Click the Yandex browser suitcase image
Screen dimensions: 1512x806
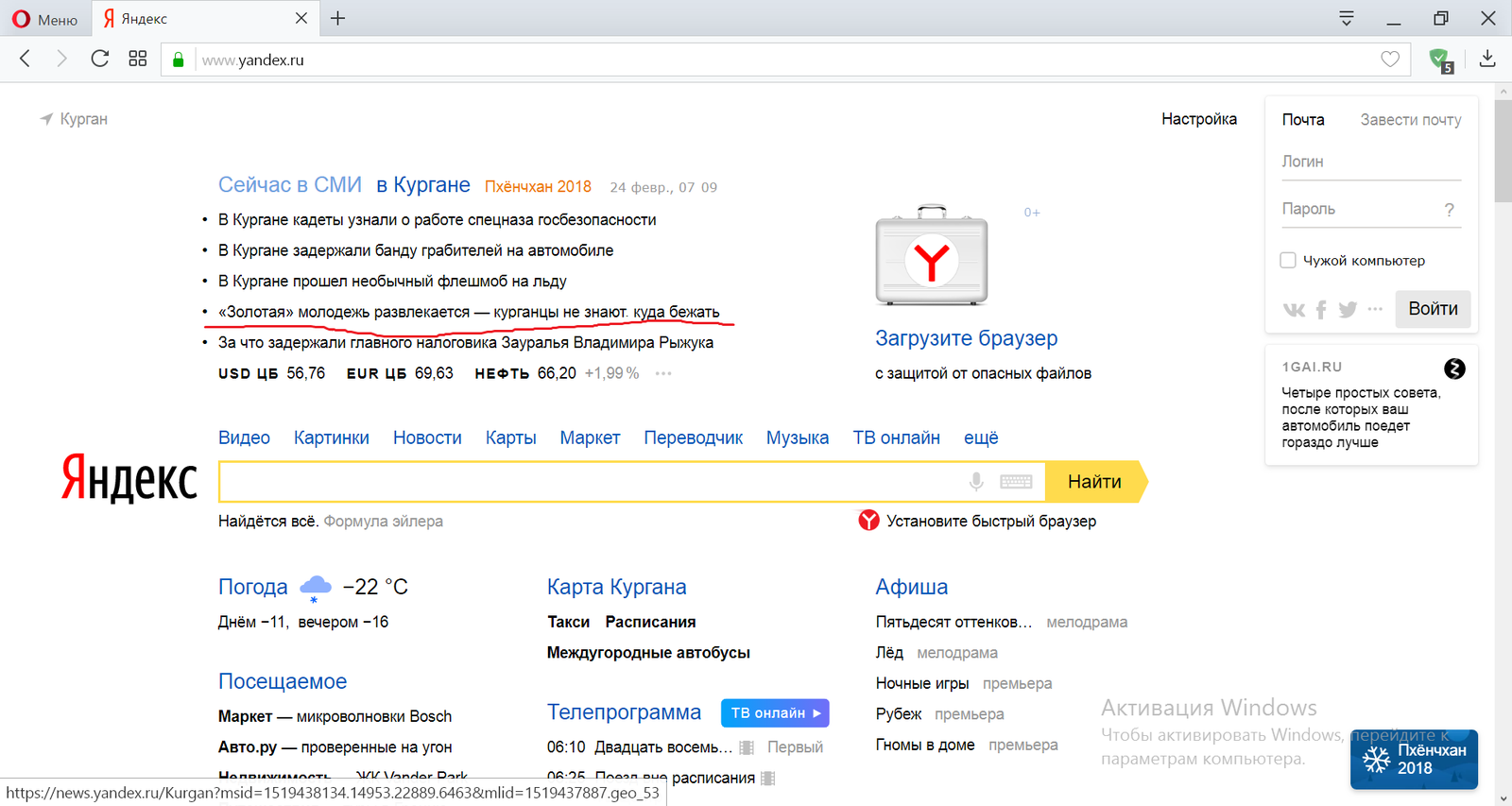[x=932, y=255]
